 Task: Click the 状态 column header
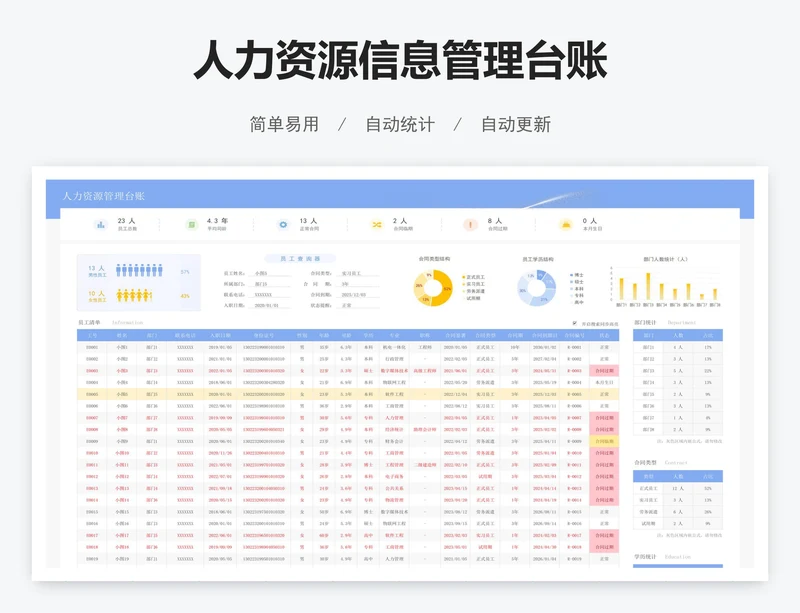coord(604,335)
